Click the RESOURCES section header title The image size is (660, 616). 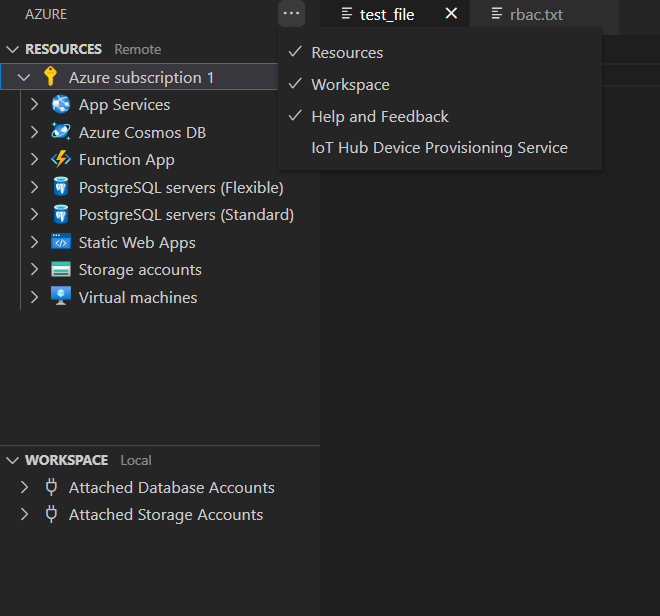pyautogui.click(x=64, y=49)
